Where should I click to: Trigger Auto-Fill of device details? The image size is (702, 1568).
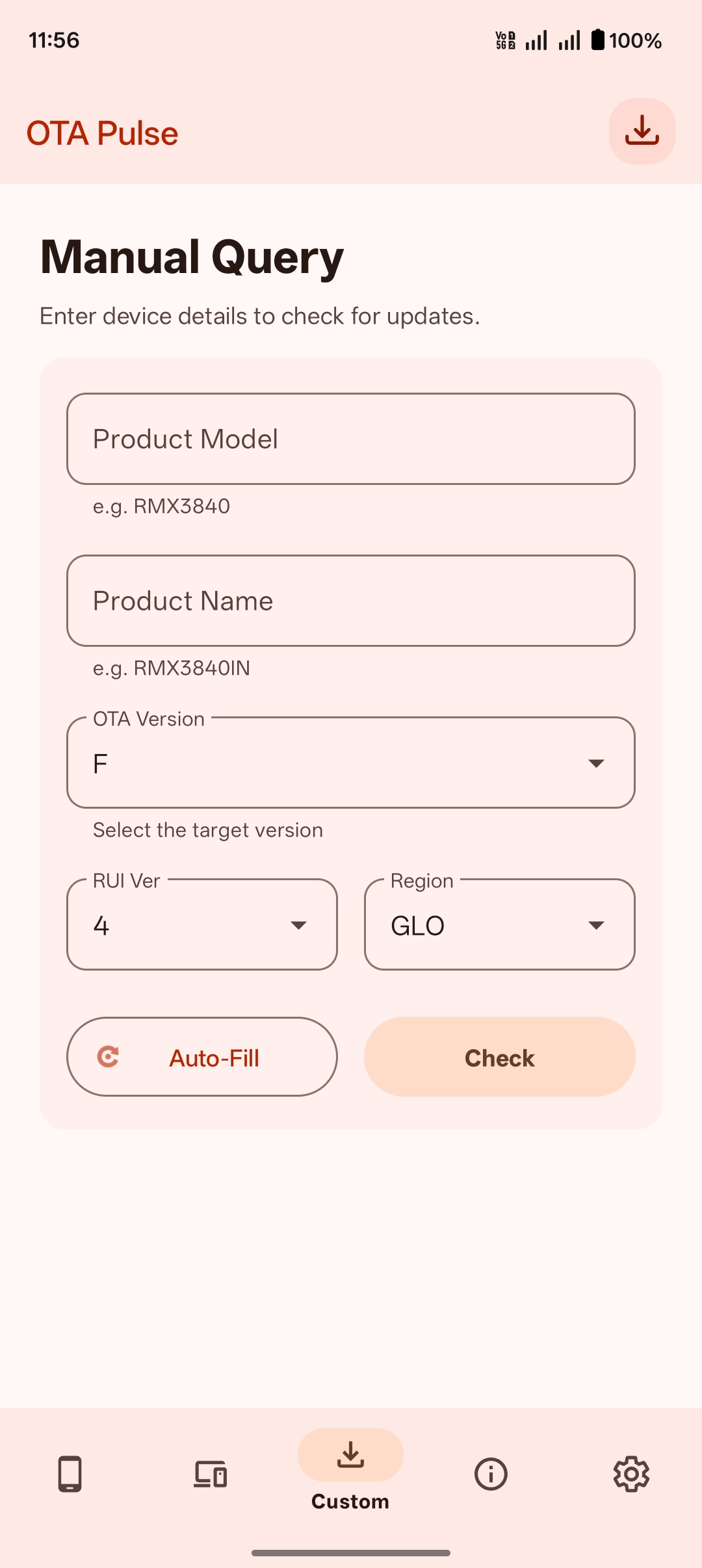[x=201, y=1056]
